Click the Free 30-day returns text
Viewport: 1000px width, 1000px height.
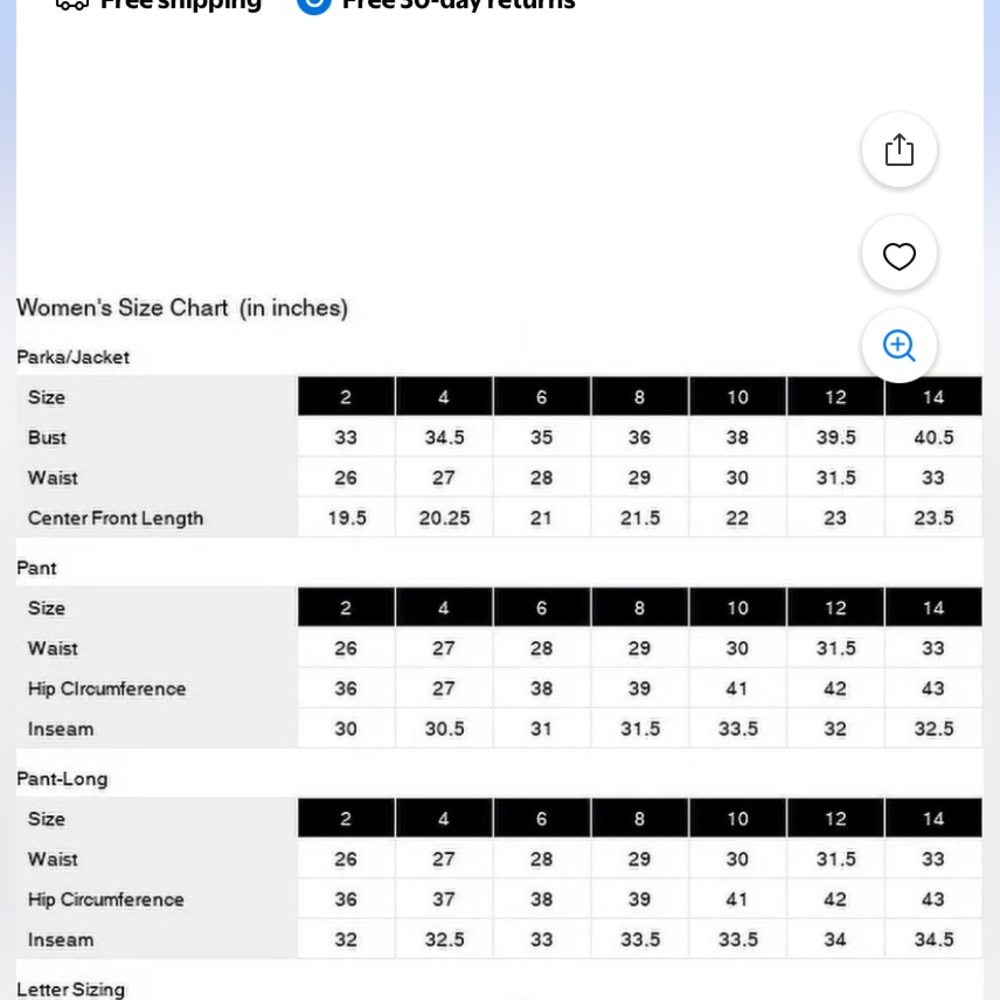[459, 4]
